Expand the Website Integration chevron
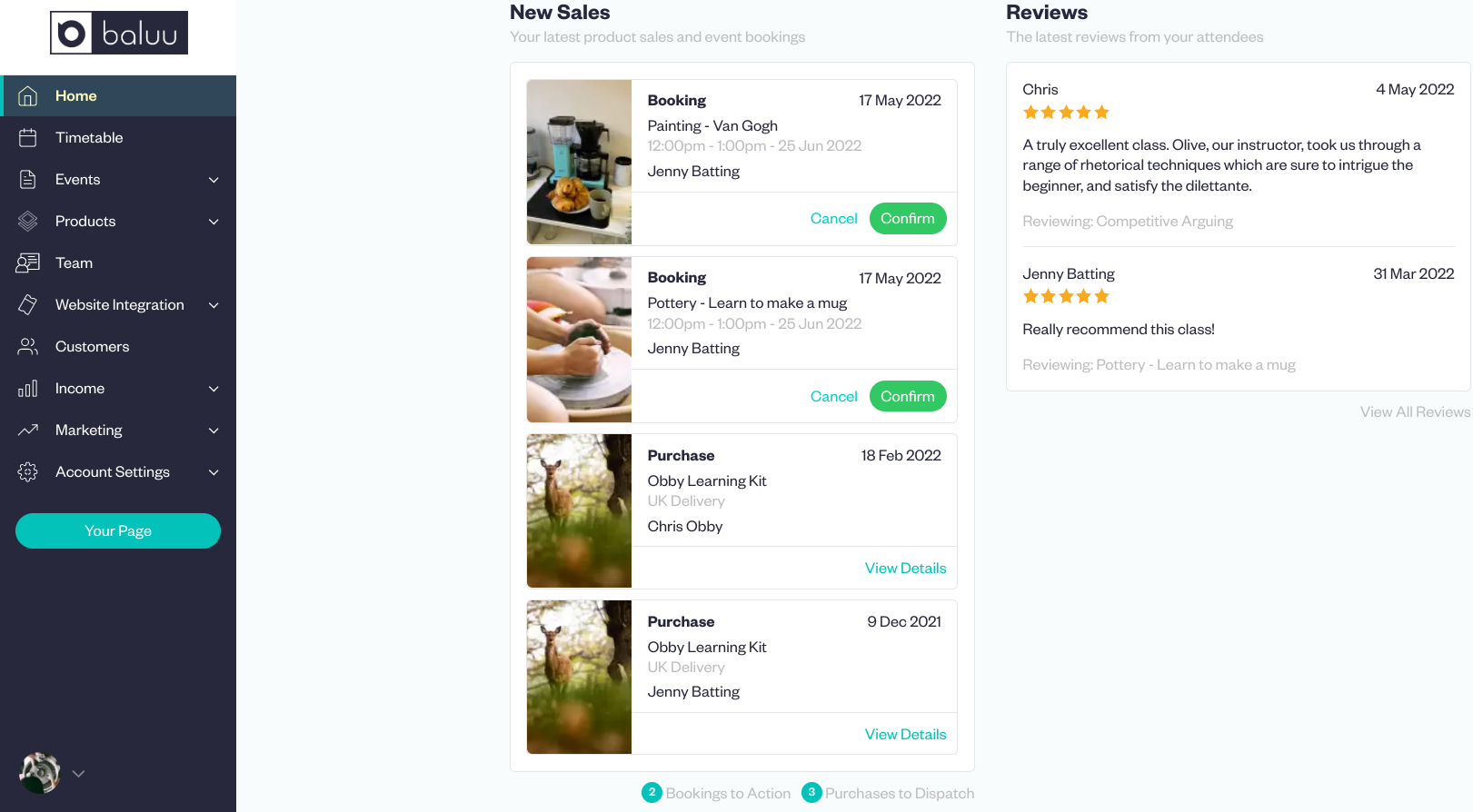The width and height of the screenshot is (1473, 812). pyautogui.click(x=214, y=305)
